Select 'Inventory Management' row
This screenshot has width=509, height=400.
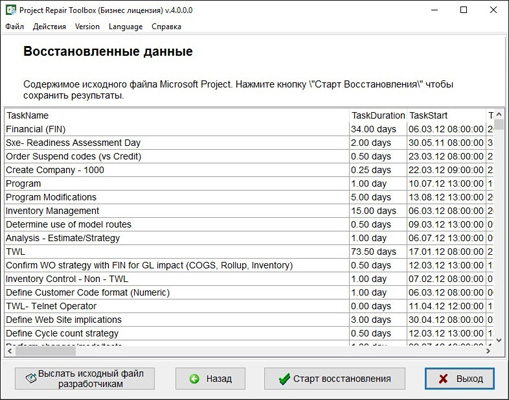coord(249,211)
